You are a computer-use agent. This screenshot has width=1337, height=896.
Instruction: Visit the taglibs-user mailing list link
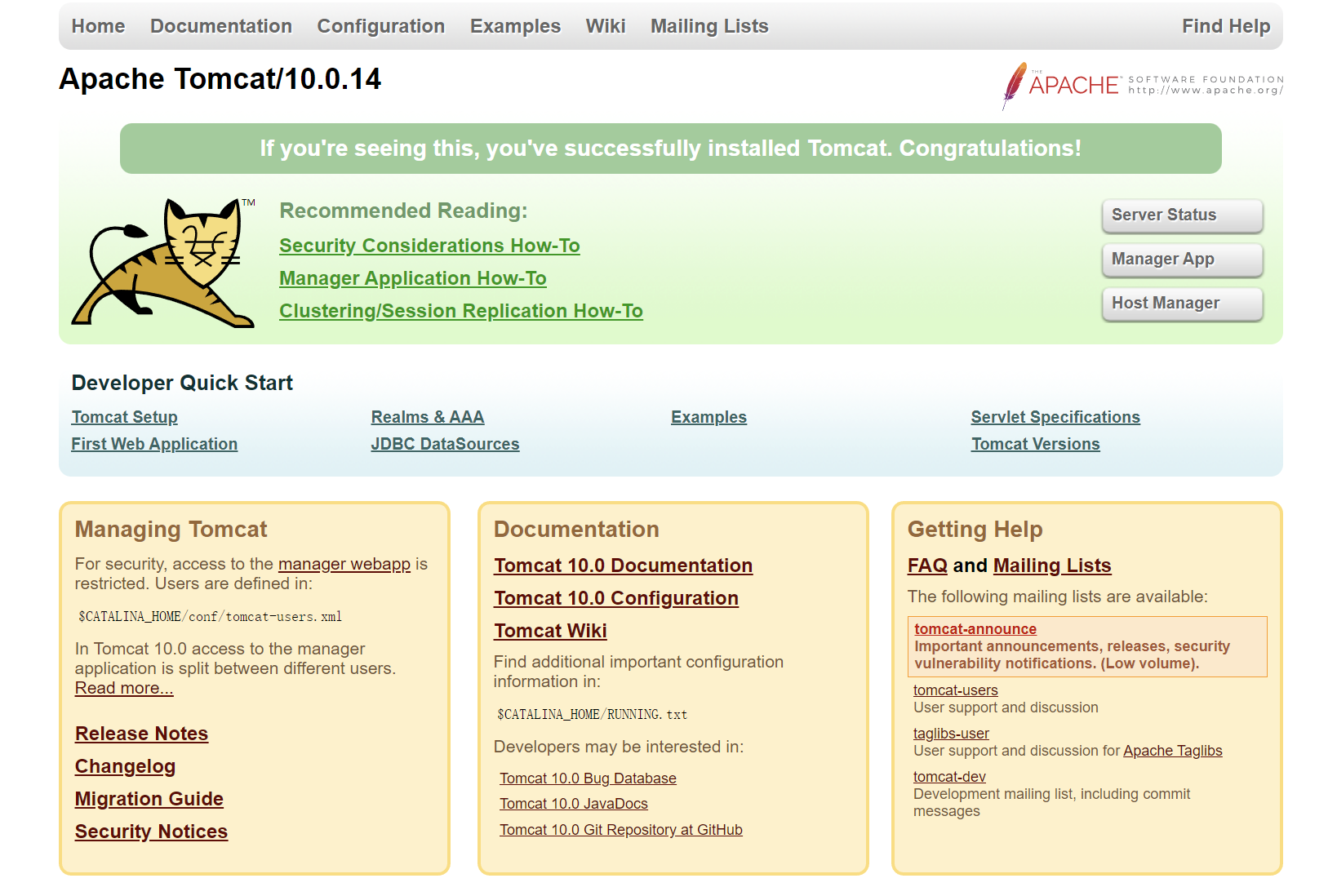951,734
